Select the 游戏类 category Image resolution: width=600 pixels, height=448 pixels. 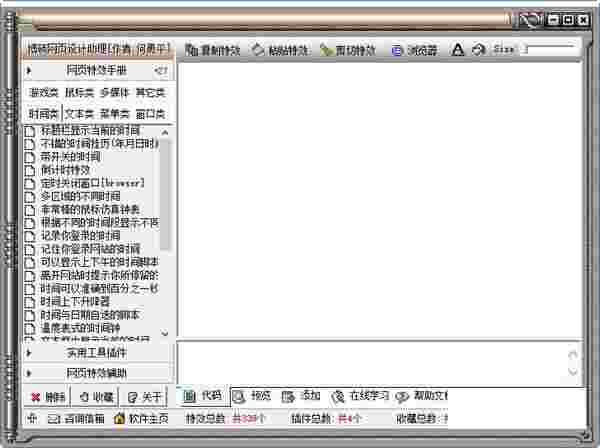(x=44, y=93)
